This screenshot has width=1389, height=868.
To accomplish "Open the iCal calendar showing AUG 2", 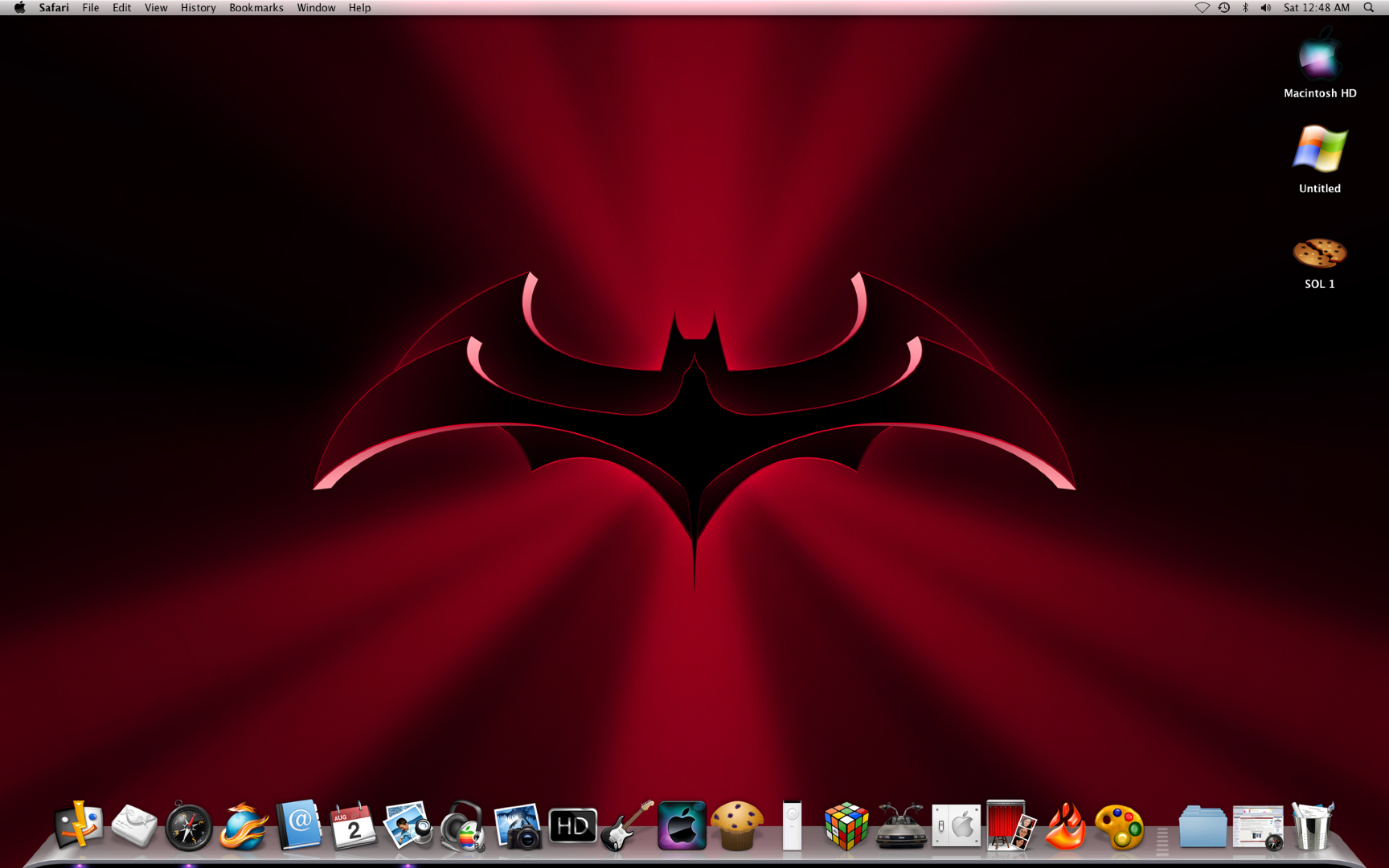I will point(354,825).
